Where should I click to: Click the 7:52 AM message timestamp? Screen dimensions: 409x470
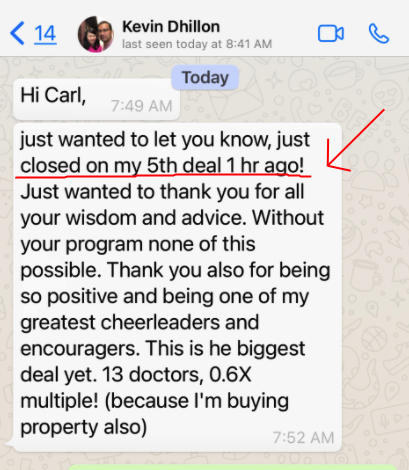303,438
